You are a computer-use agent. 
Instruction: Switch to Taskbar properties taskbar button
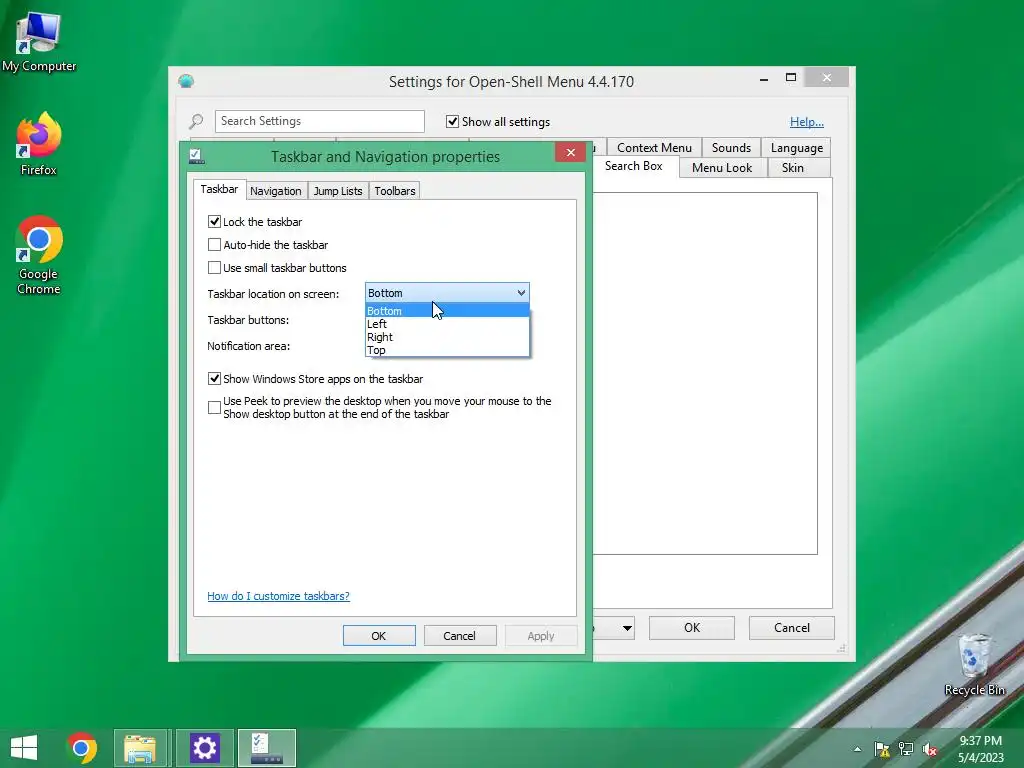(x=266, y=748)
